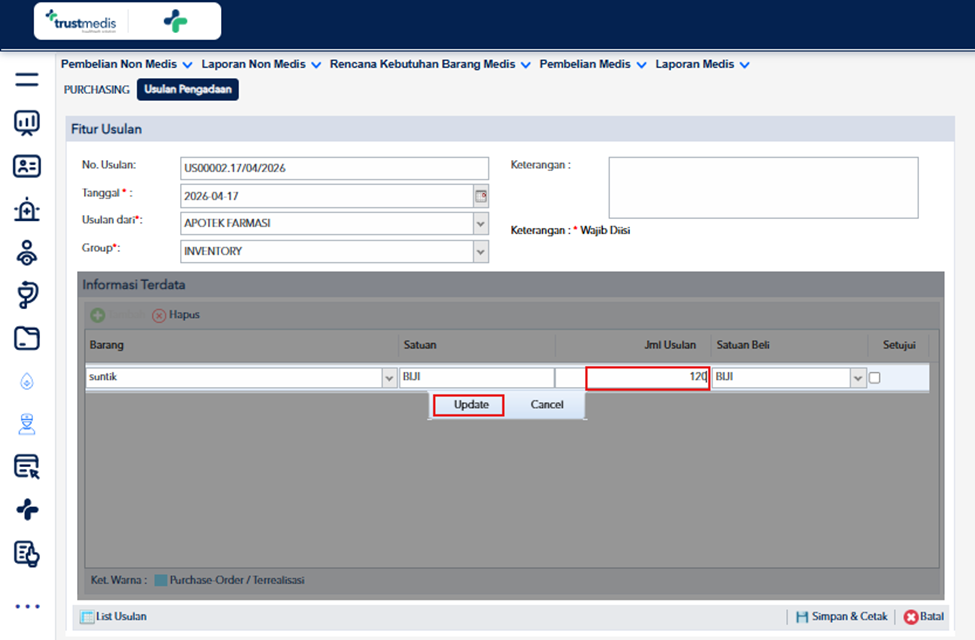Expand the Group INVENTORY dropdown
975x640 pixels.
coord(481,251)
